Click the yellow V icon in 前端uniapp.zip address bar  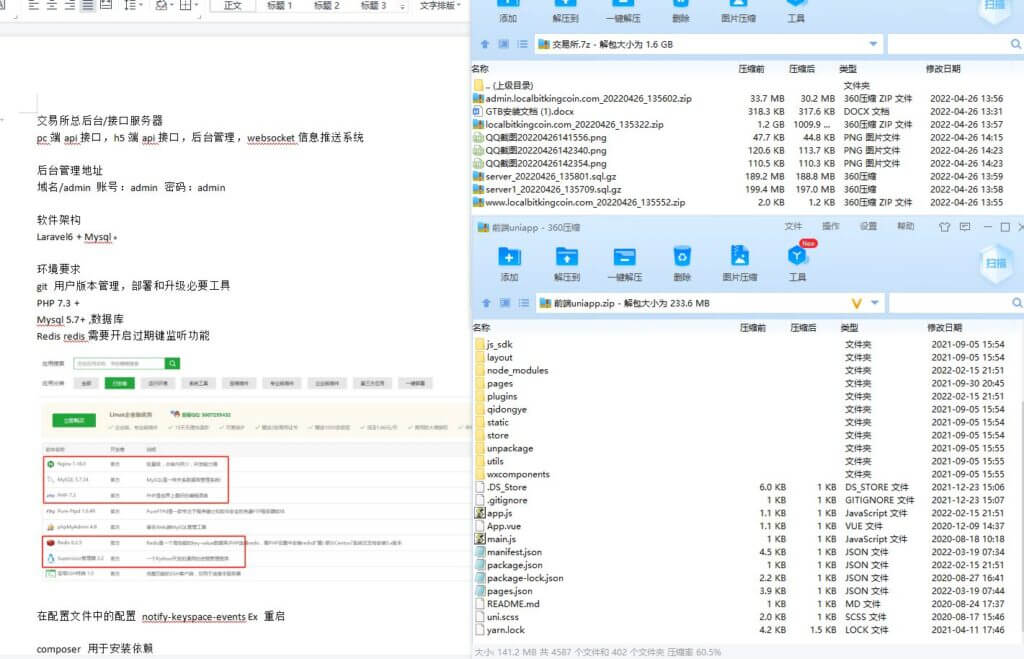pos(857,303)
